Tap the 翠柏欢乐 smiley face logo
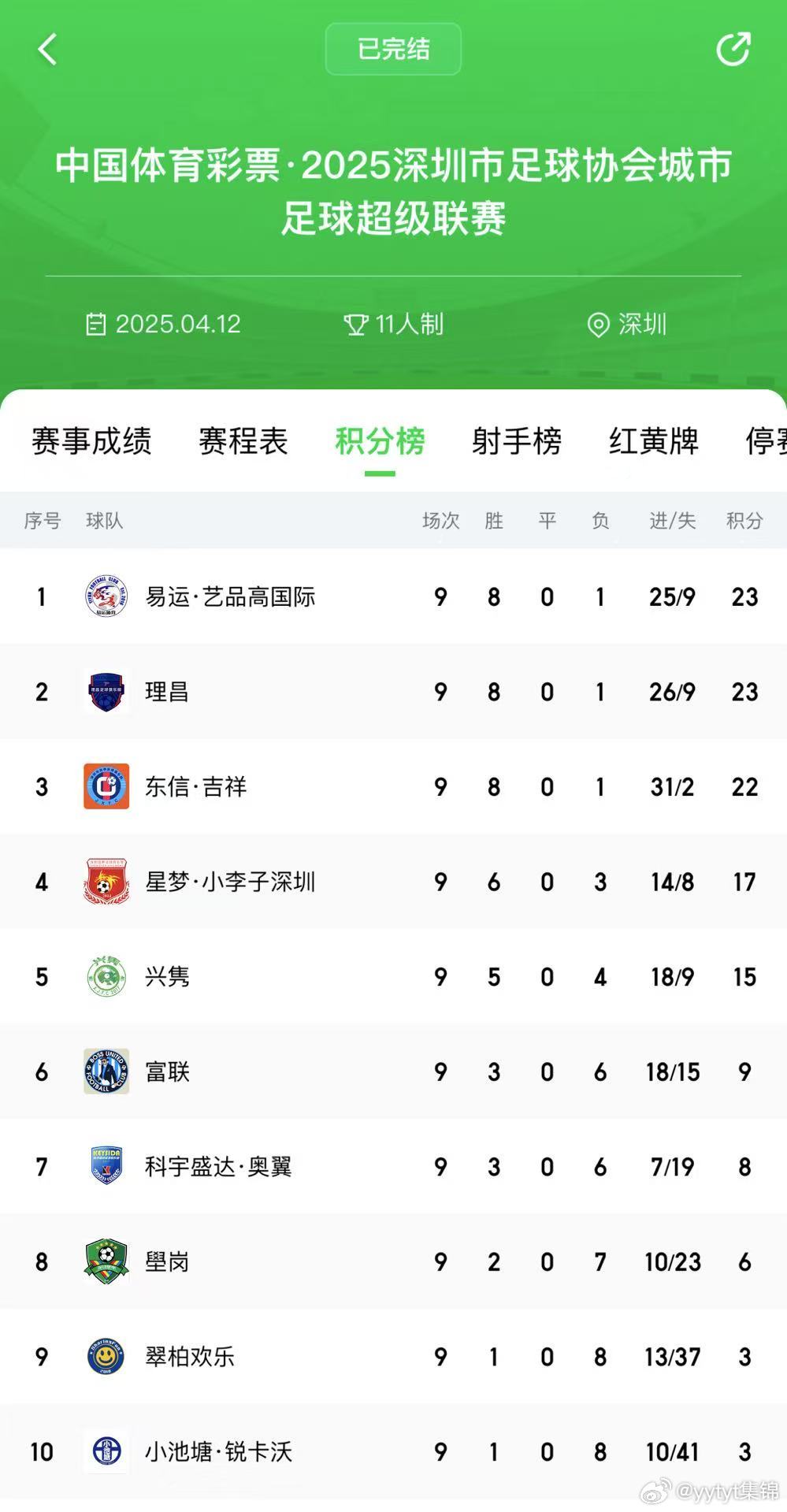This screenshot has height=1512, width=787. (106, 1357)
